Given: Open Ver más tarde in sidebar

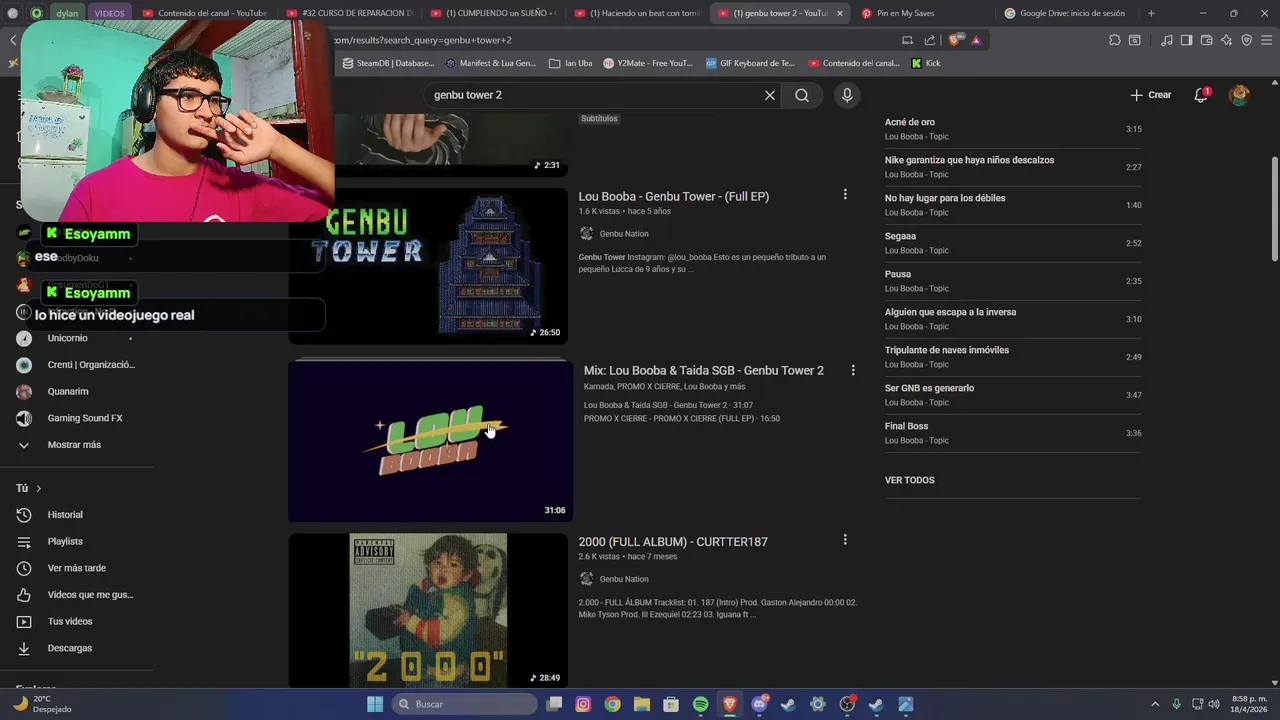Looking at the screenshot, I should point(76,568).
